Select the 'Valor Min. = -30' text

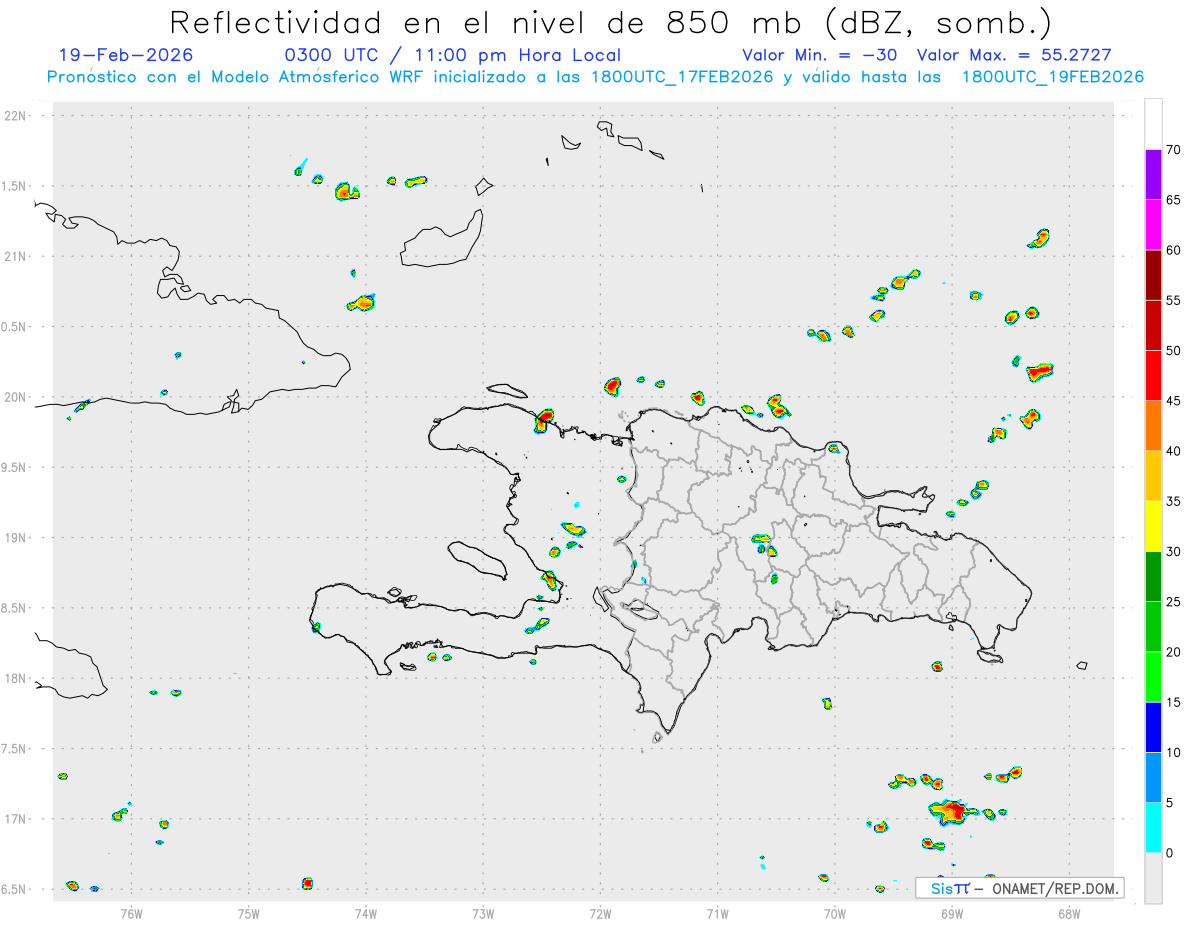[819, 55]
